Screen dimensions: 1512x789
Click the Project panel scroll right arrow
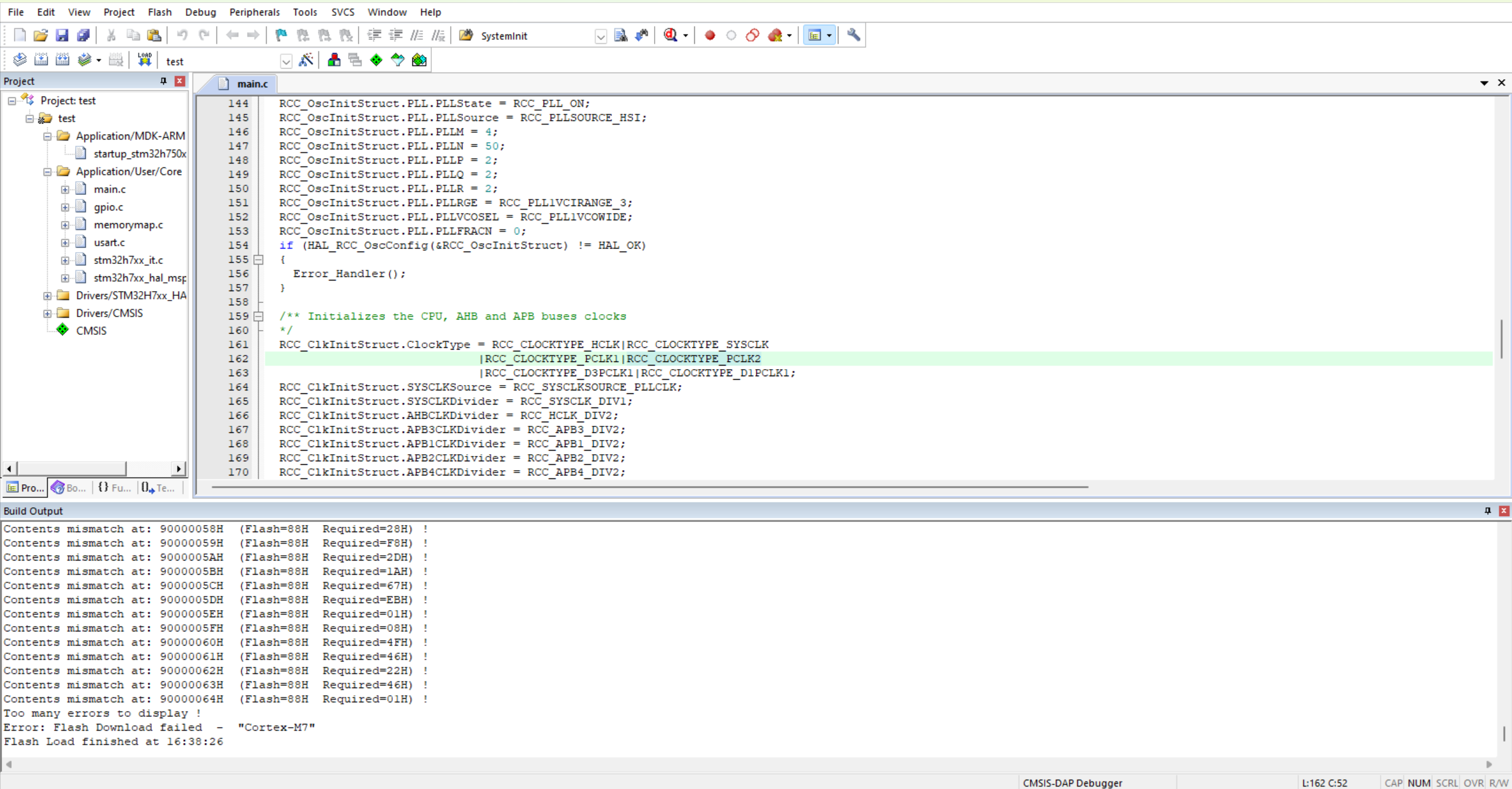pos(178,469)
